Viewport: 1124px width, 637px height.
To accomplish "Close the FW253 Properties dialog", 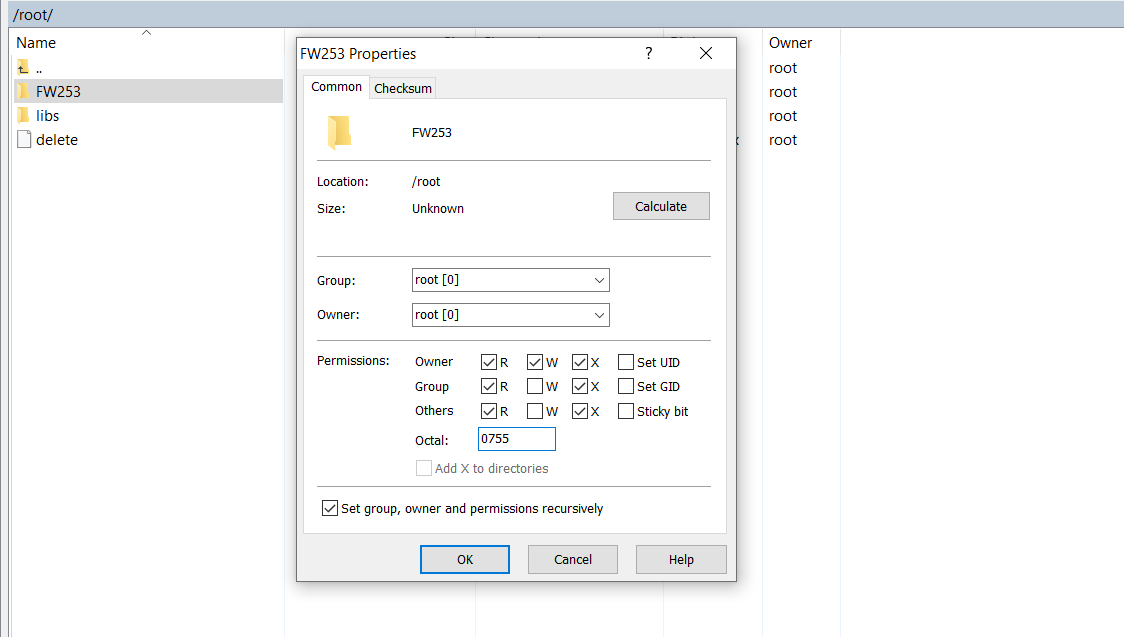I will pyautogui.click(x=706, y=53).
